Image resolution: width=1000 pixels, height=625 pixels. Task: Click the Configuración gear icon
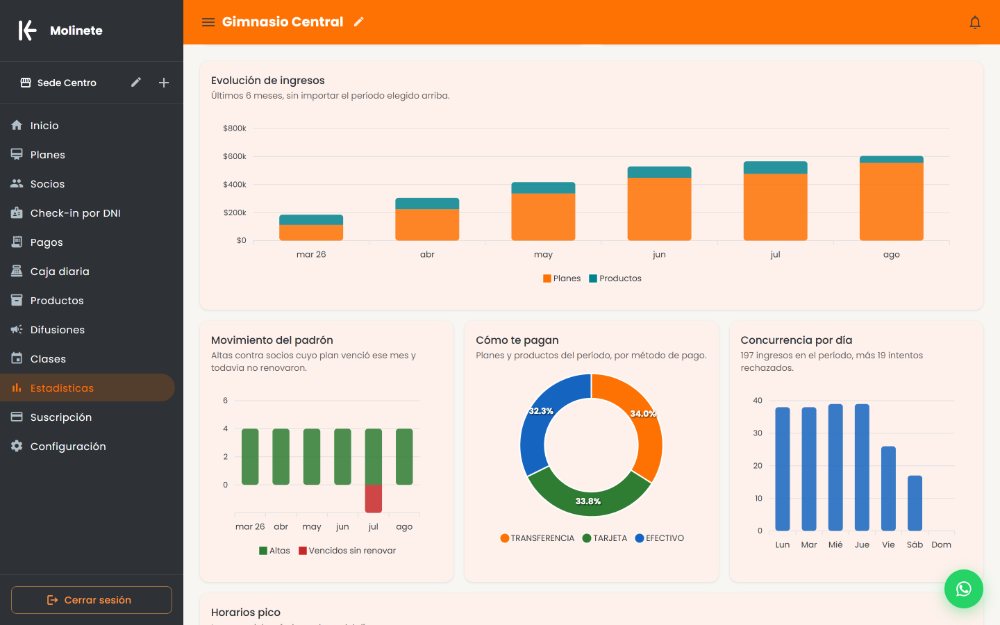(x=17, y=446)
